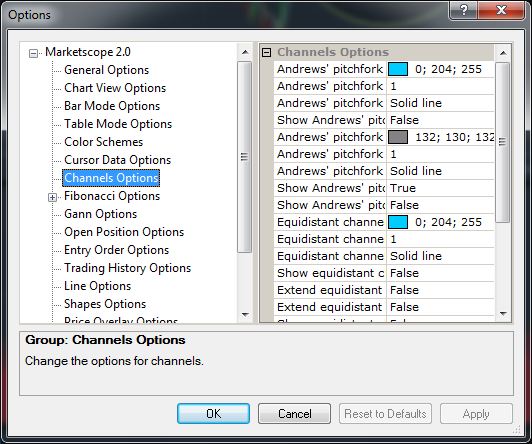The height and width of the screenshot is (444, 532).
Task: Click the property grid scrollbar thumb
Action: click(x=502, y=142)
